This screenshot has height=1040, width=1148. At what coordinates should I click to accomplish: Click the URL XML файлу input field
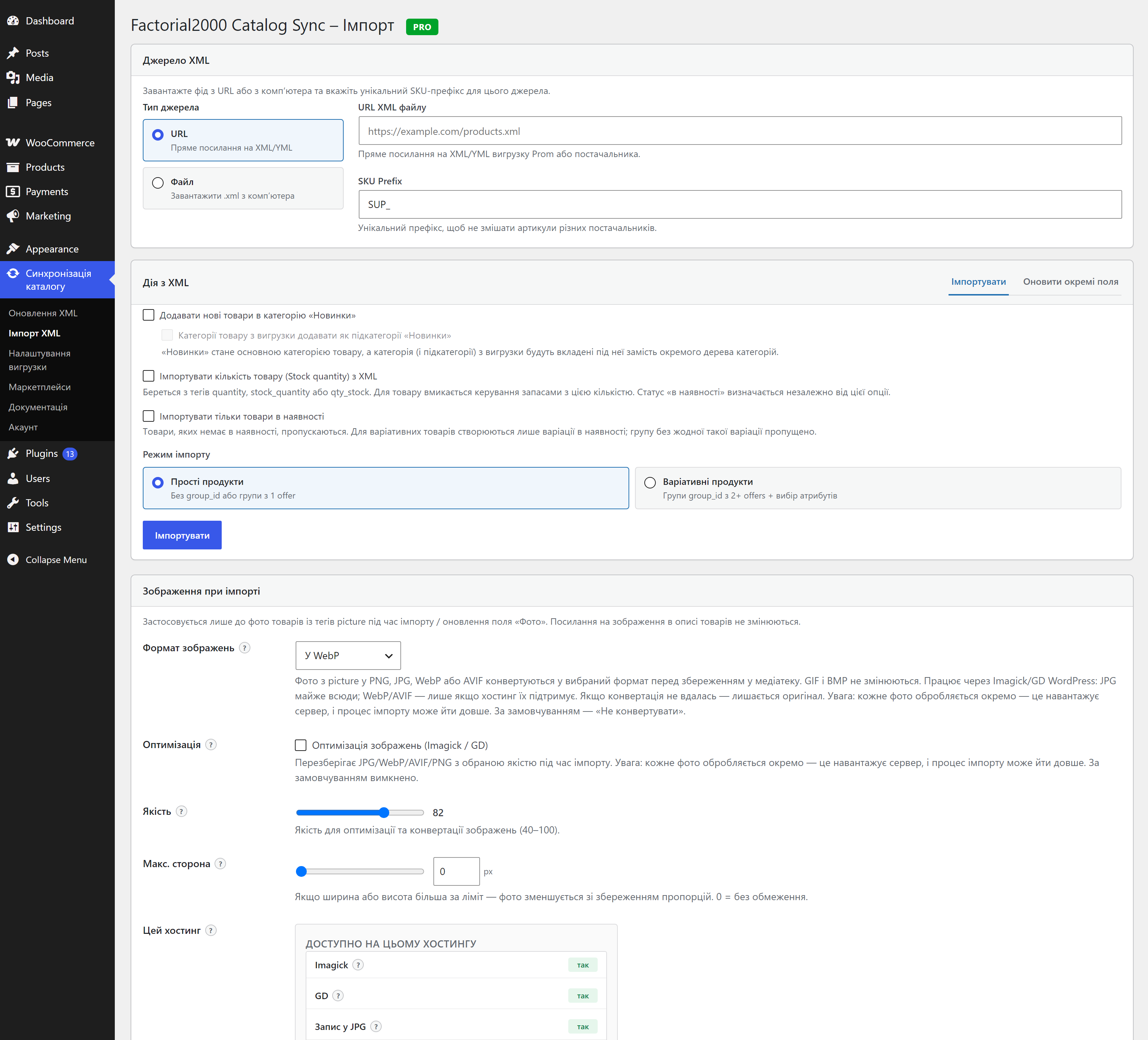coord(740,131)
